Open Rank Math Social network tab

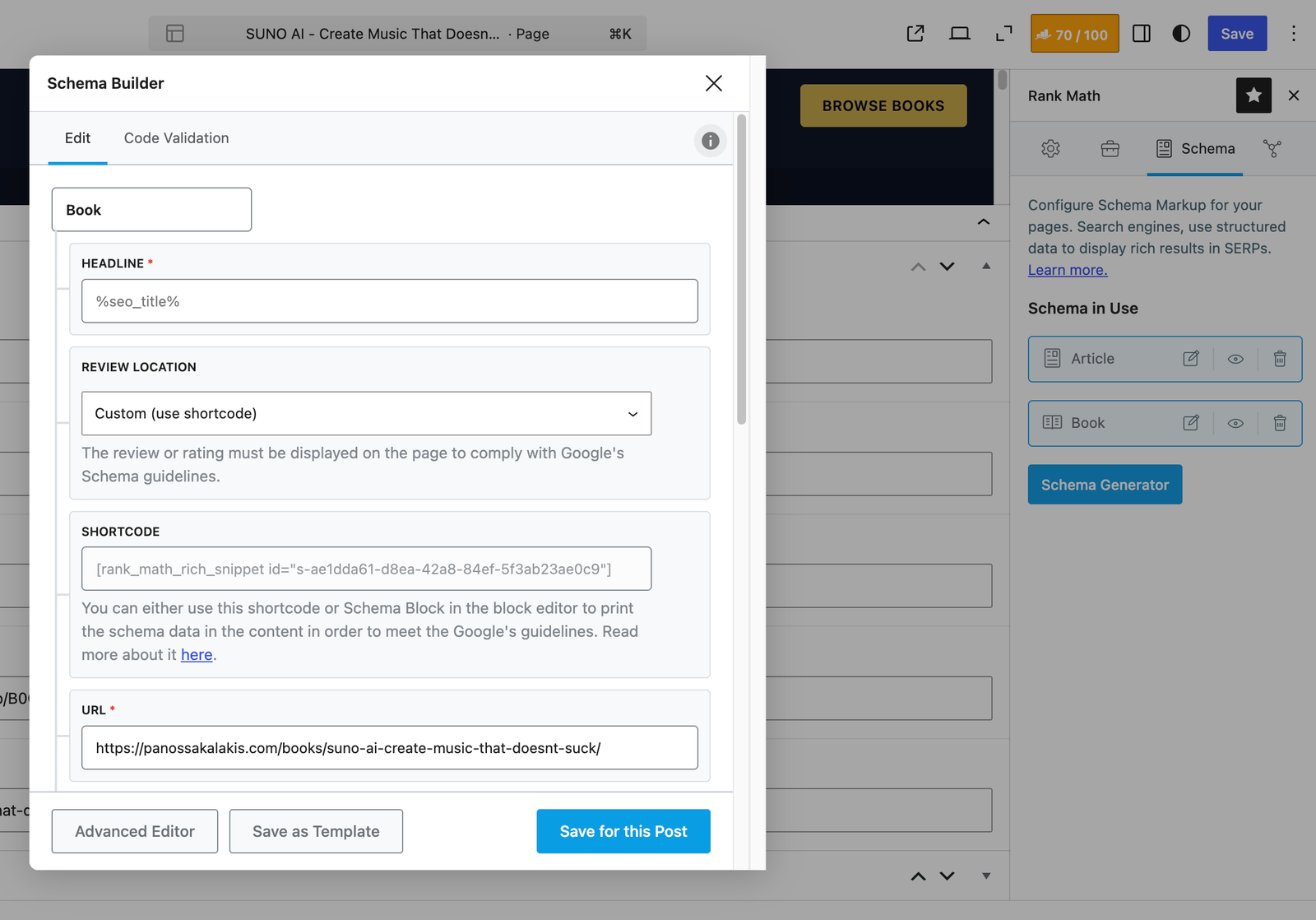click(1272, 149)
